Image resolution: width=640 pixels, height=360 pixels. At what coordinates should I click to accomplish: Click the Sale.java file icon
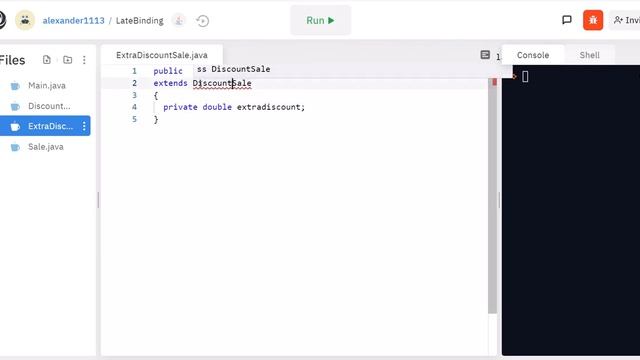[15, 147]
